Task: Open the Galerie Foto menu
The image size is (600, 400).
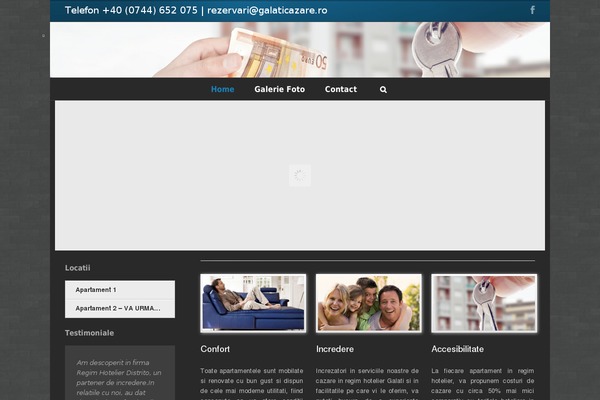Action: (279, 89)
